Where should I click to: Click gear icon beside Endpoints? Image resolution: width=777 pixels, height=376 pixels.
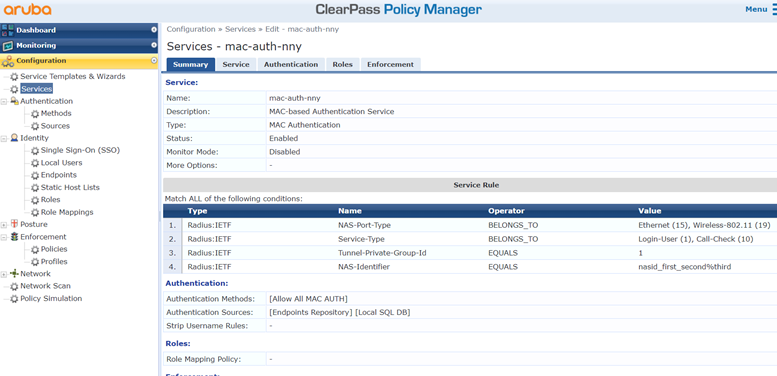tap(35, 175)
